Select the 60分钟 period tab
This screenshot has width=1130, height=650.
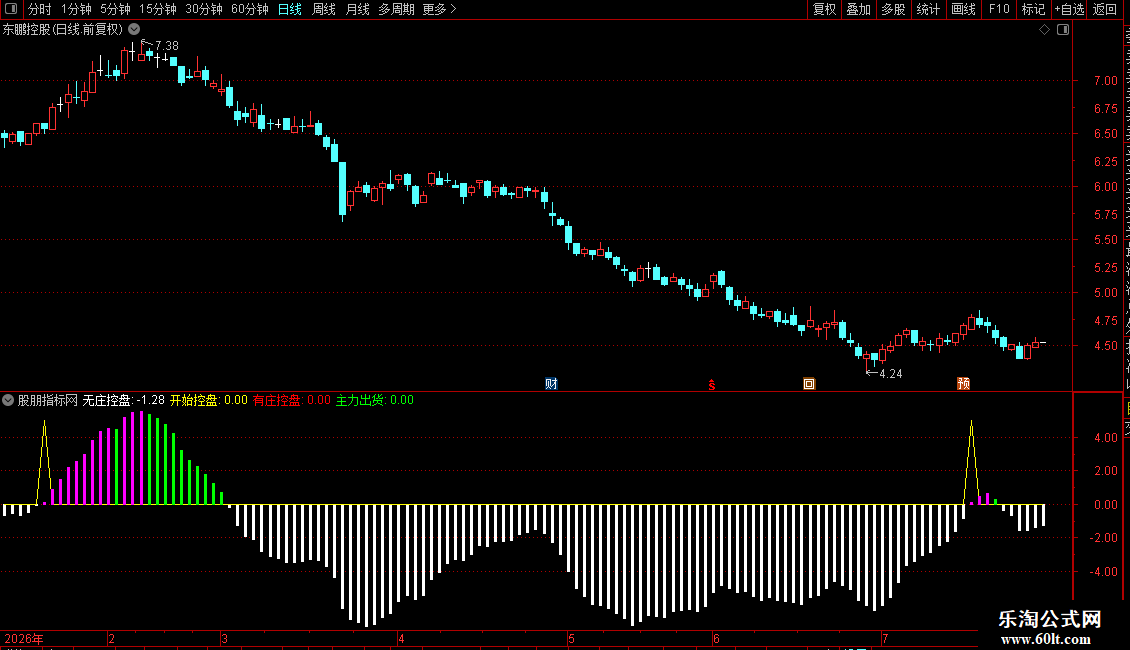click(x=250, y=9)
